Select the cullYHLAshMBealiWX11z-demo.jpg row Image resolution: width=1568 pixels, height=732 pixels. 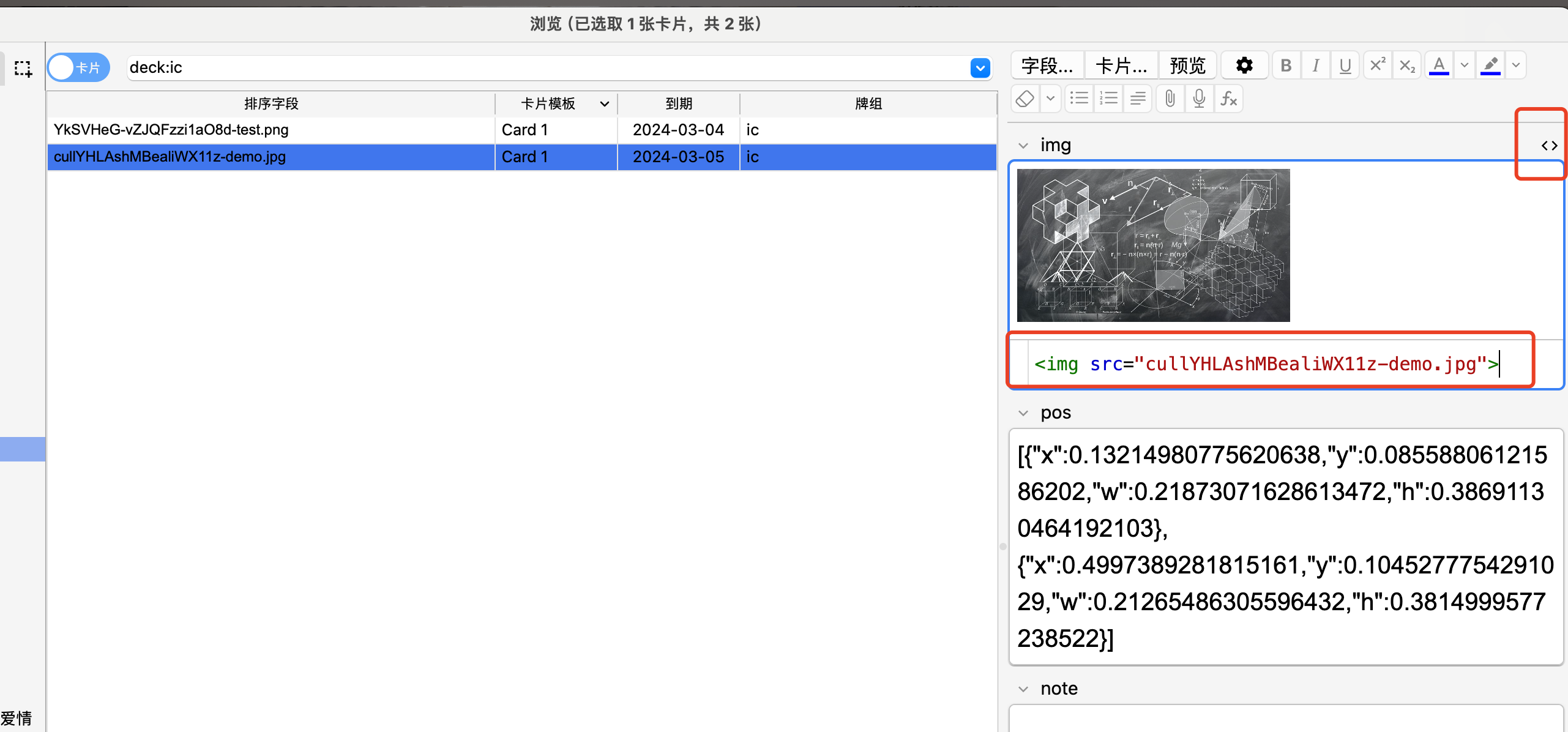522,157
